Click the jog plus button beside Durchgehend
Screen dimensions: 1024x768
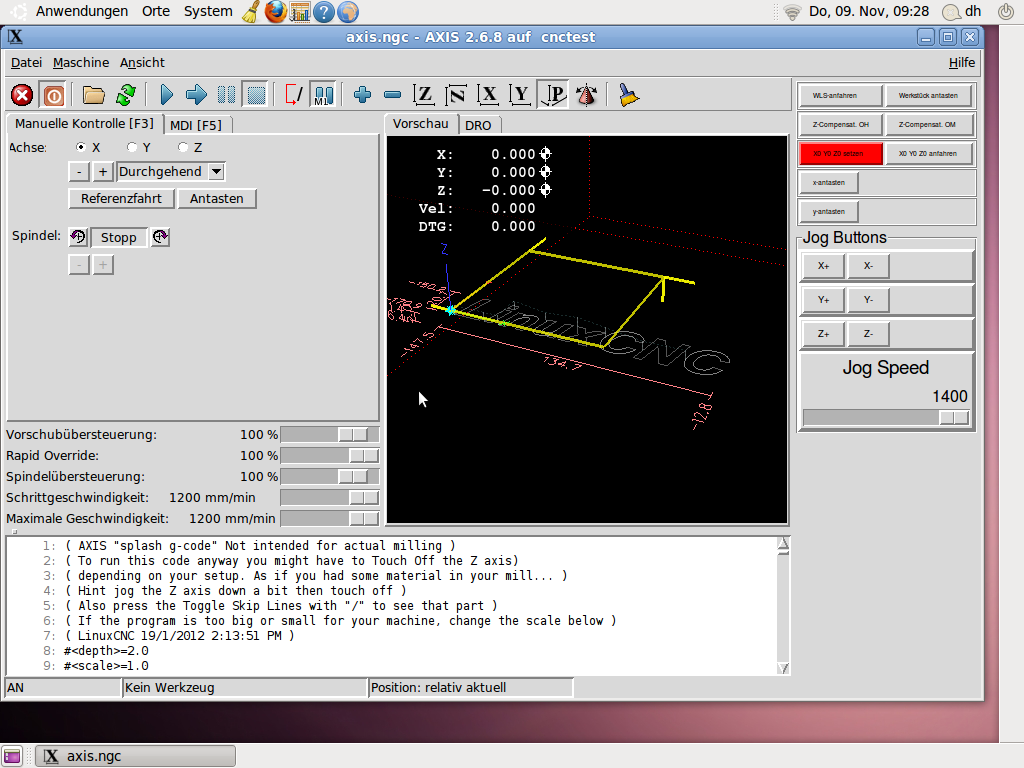click(x=103, y=172)
